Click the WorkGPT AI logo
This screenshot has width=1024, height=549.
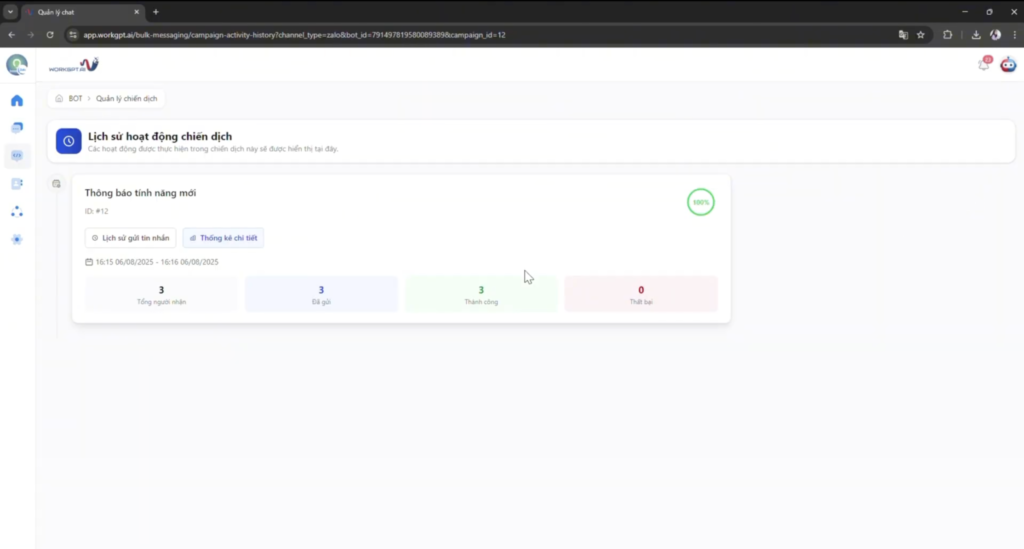point(74,66)
